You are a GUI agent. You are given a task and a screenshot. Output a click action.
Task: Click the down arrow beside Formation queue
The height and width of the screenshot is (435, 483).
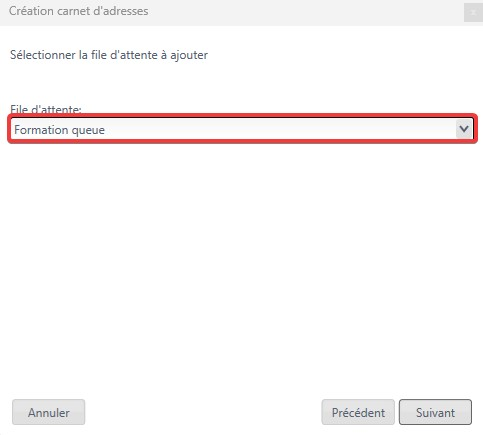[x=464, y=129]
